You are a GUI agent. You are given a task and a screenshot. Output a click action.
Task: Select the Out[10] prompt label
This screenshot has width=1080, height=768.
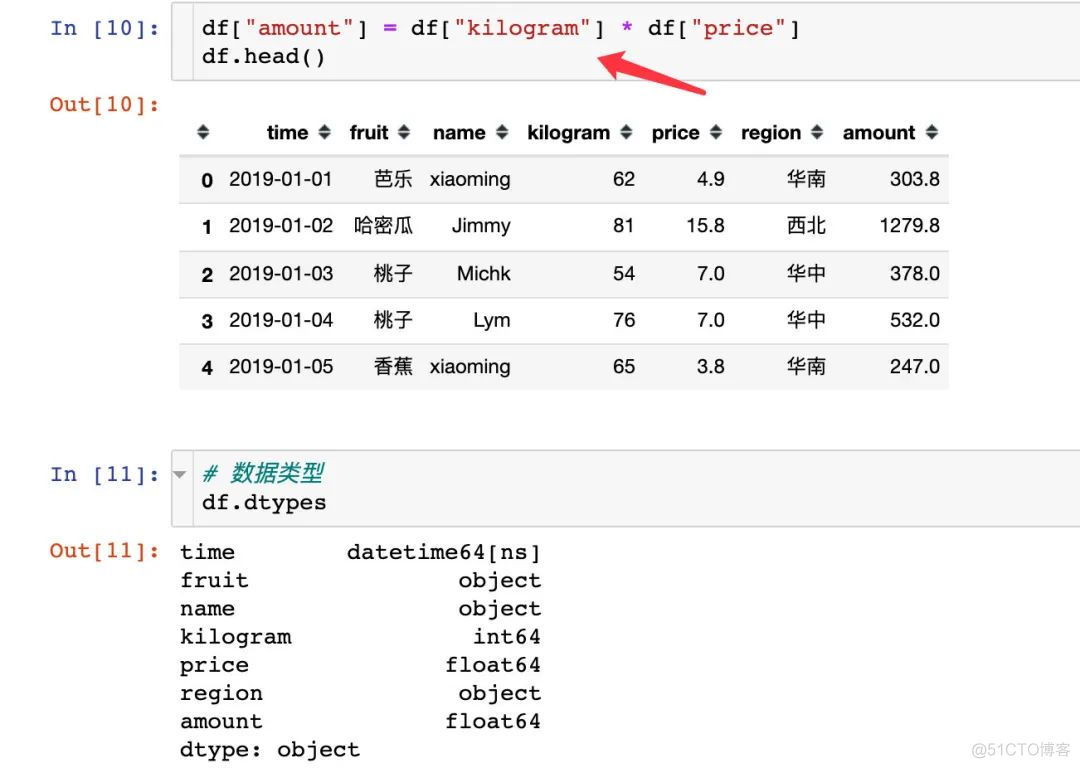pyautogui.click(x=104, y=105)
